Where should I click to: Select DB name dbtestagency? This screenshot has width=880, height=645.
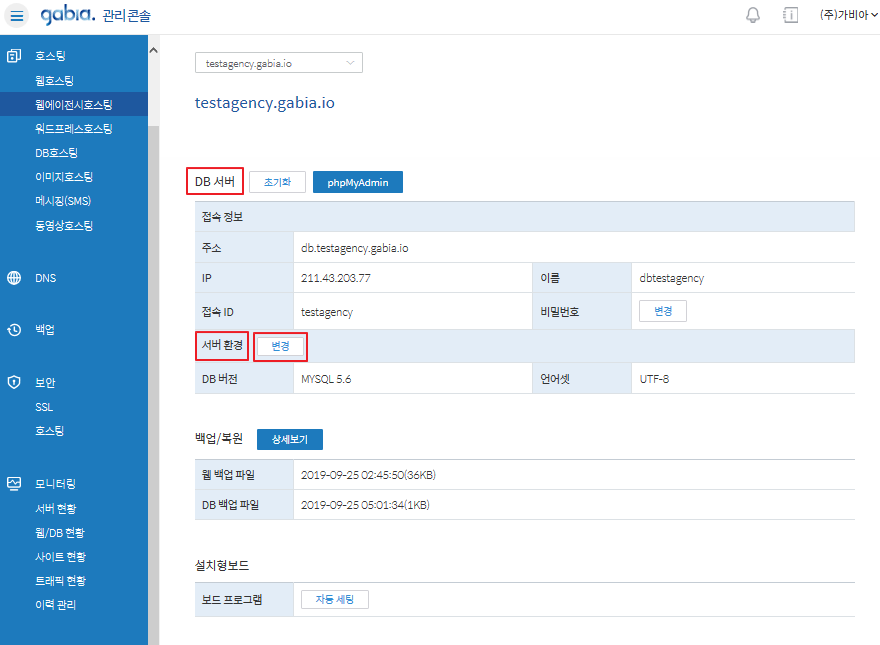click(671, 278)
